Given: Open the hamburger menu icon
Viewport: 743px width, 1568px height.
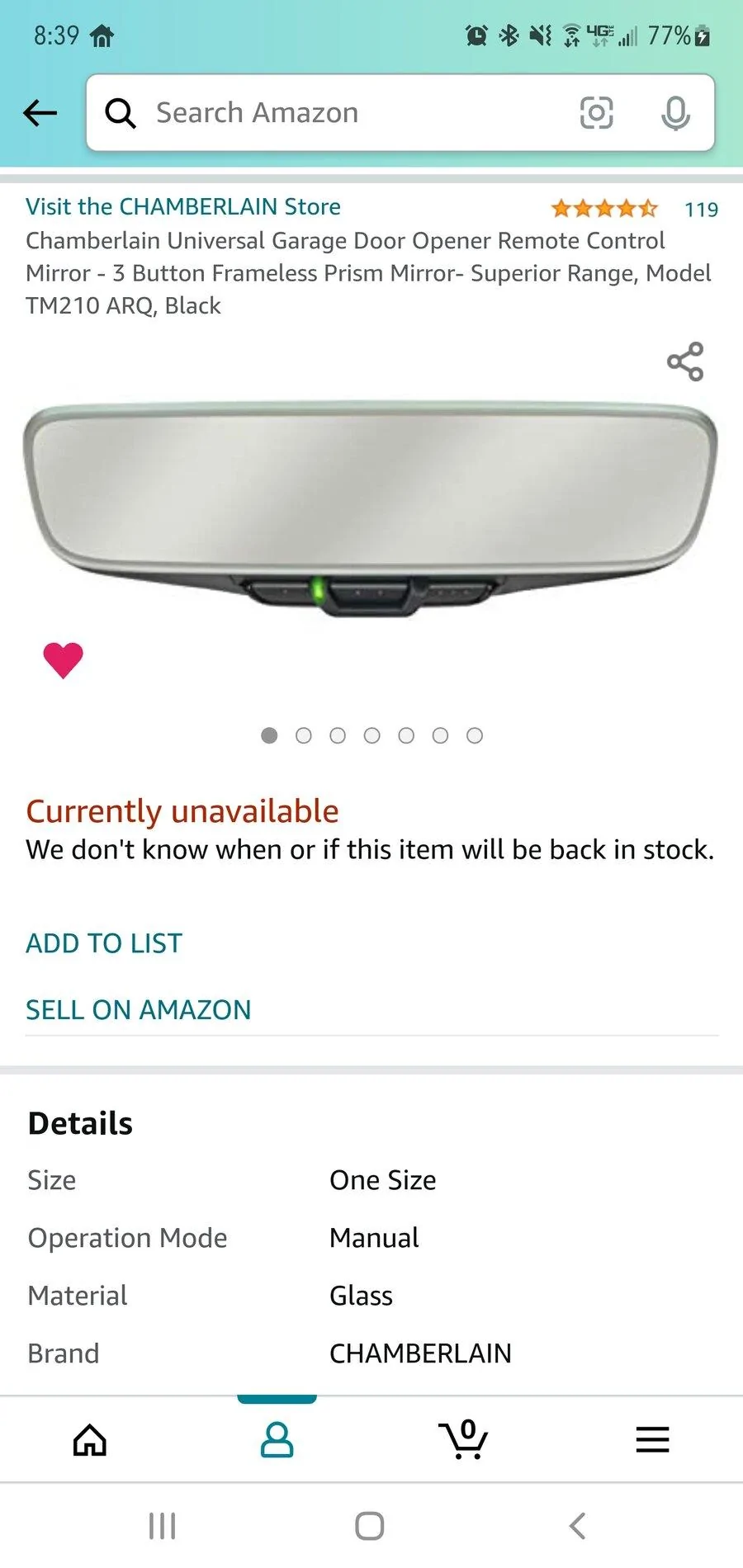Looking at the screenshot, I should pyautogui.click(x=652, y=1440).
